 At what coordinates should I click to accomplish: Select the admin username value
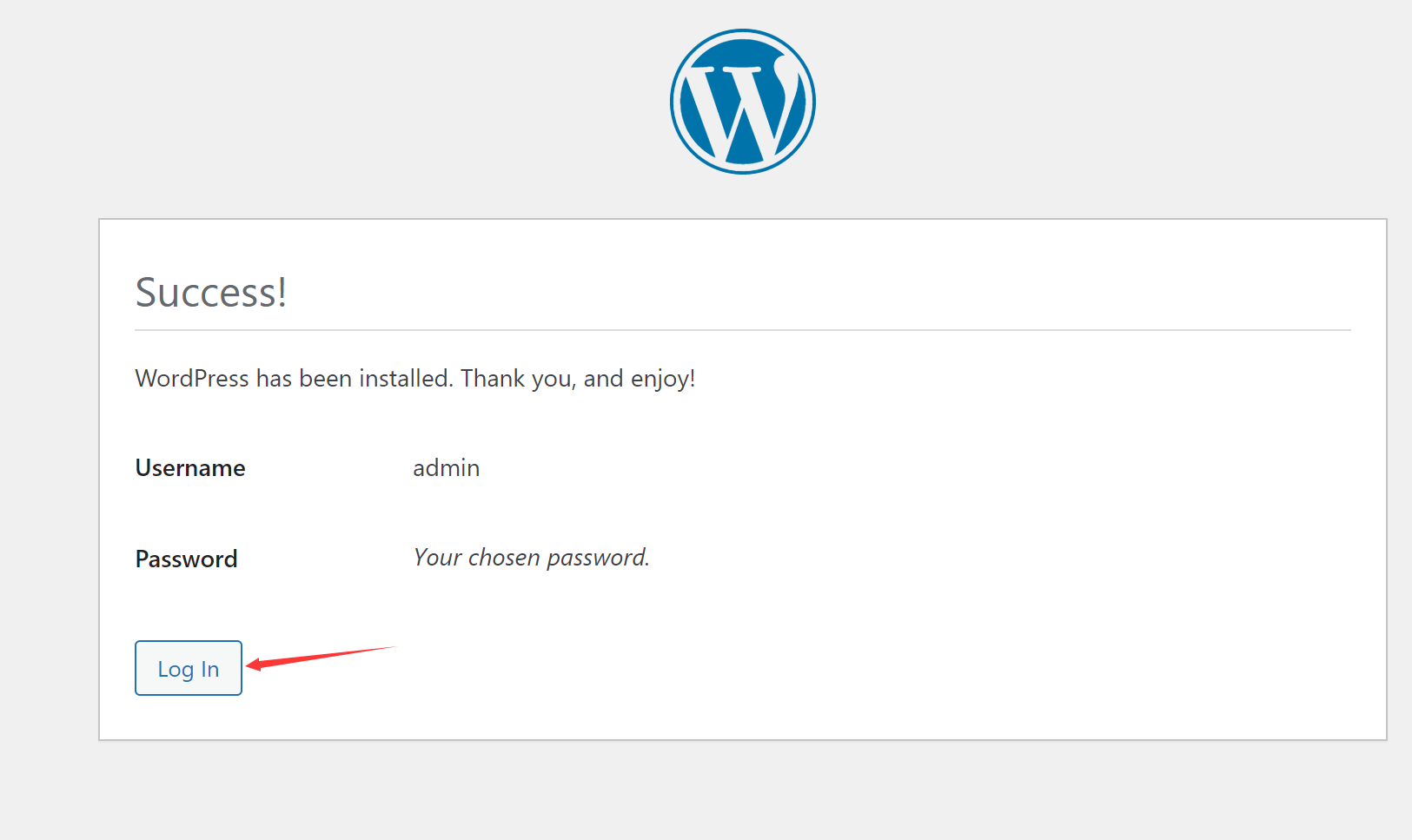point(447,468)
